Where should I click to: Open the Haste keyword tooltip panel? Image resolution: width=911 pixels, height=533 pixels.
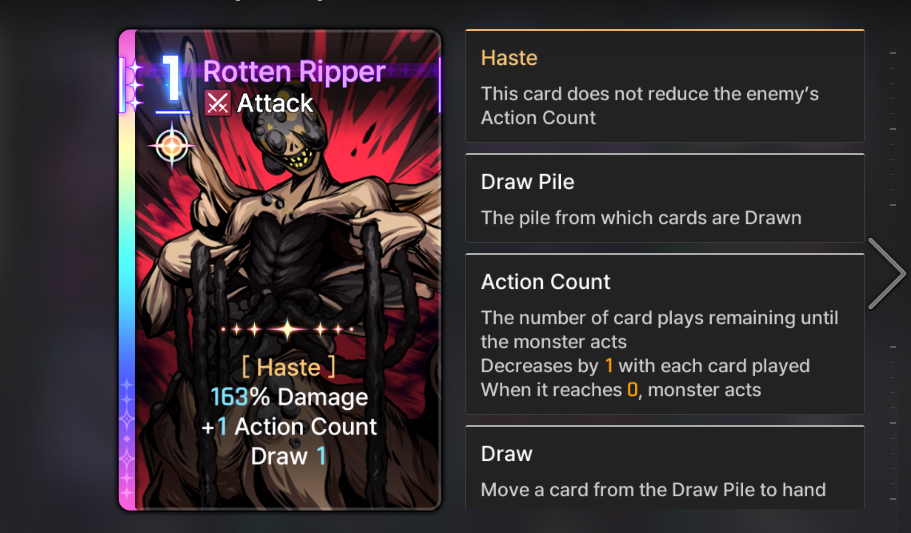pos(665,85)
